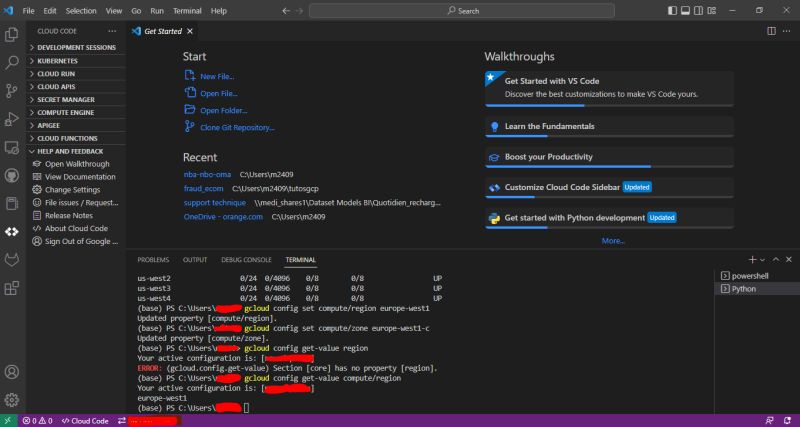The height and width of the screenshot is (427, 800).
Task: Click Clone Git Repository link
Action: click(237, 128)
